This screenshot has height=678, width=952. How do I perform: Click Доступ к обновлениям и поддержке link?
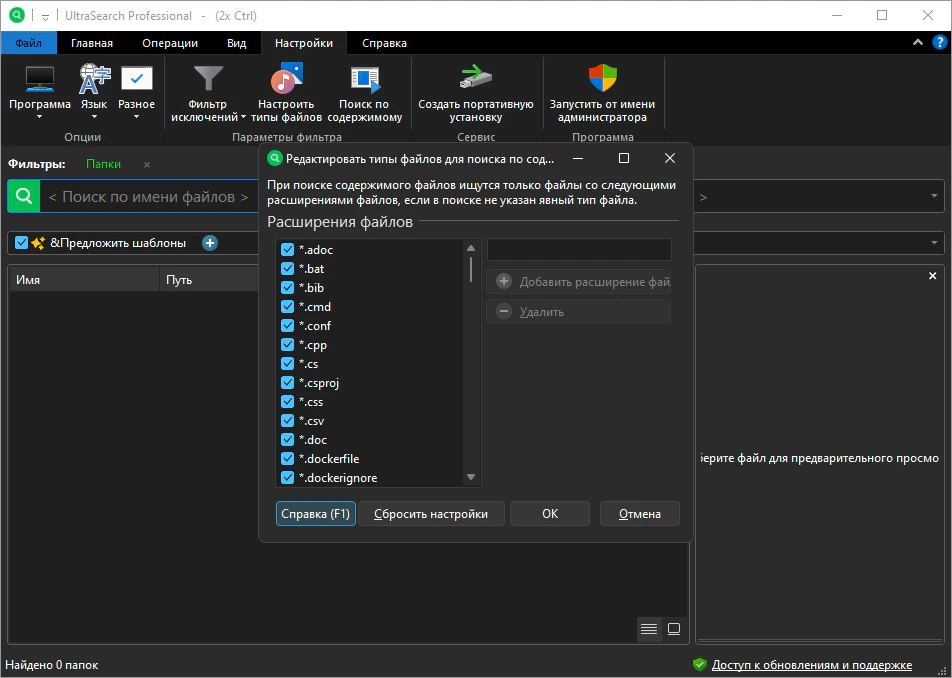click(x=811, y=665)
